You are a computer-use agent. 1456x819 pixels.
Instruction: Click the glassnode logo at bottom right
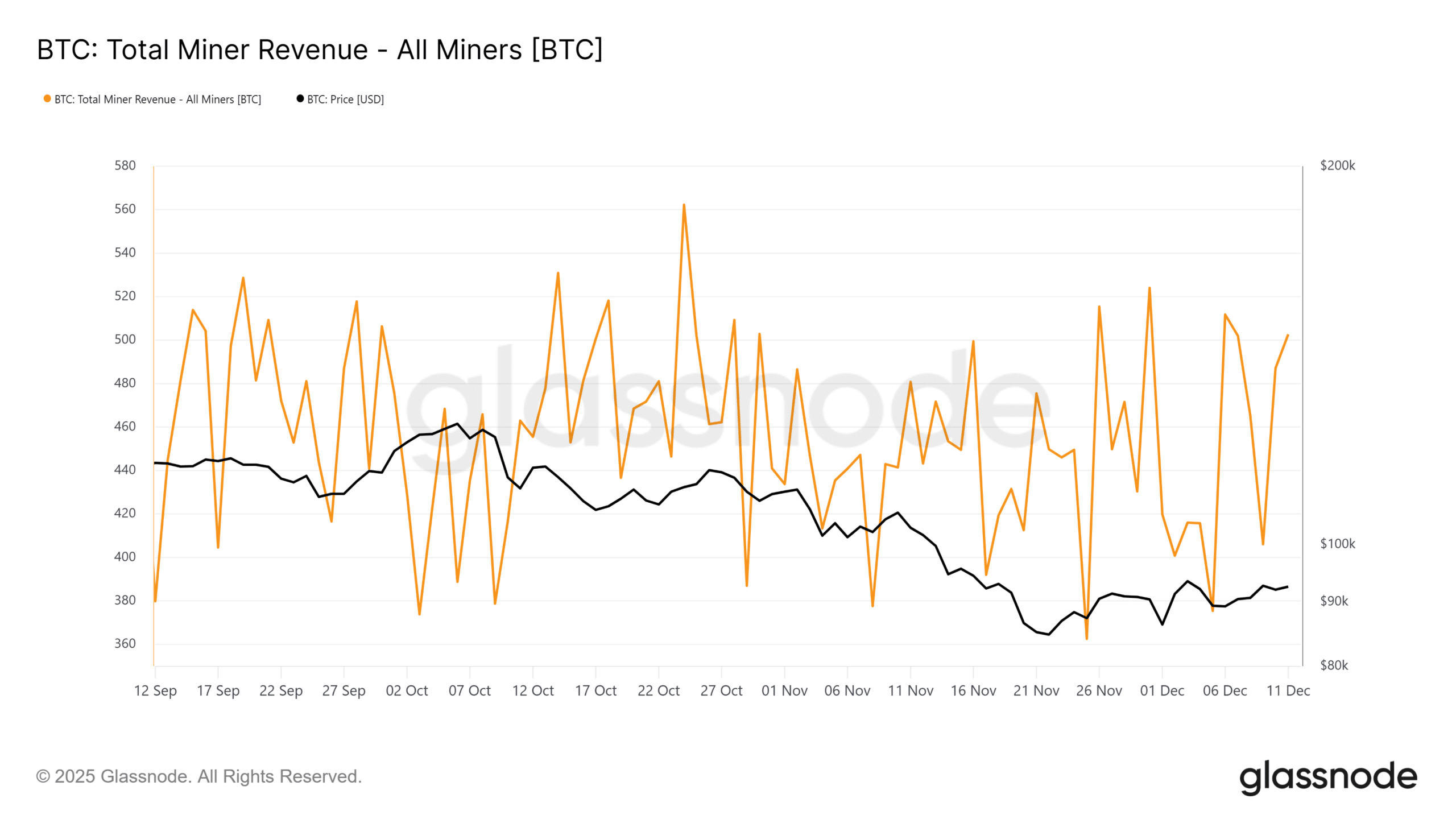point(1327,777)
